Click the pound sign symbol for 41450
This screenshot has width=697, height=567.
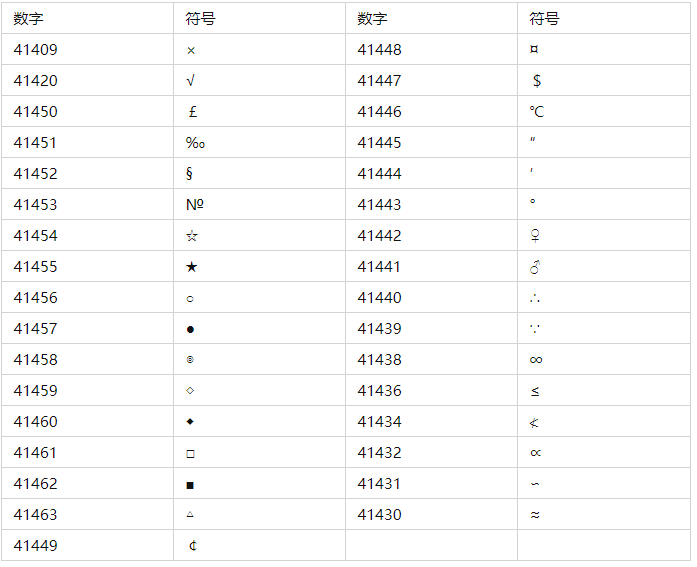(192, 112)
